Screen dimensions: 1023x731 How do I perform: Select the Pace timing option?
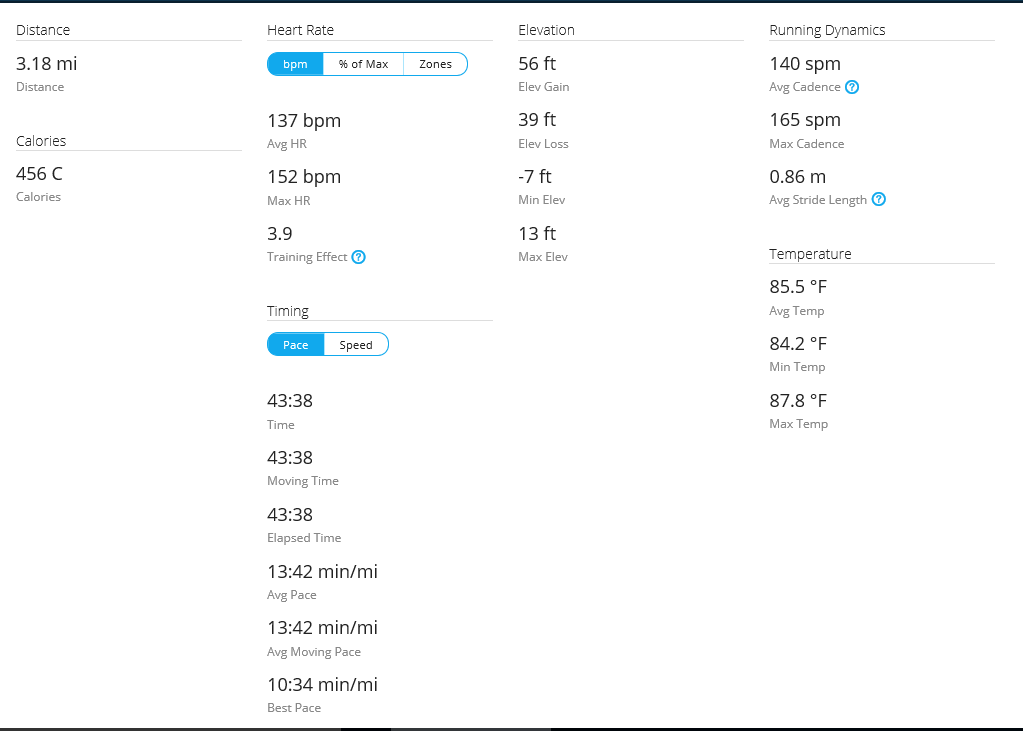pos(296,345)
